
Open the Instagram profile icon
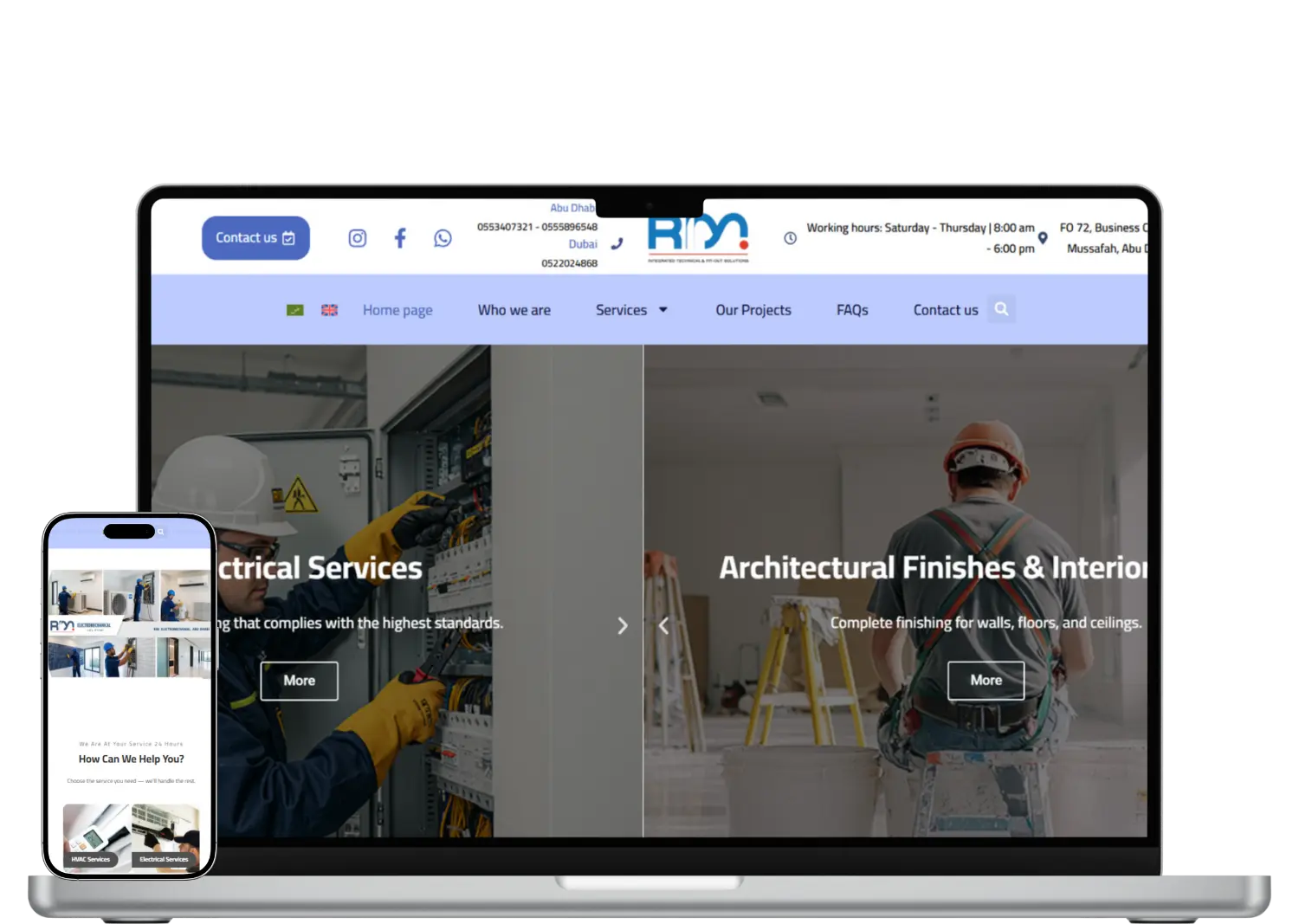tap(357, 238)
